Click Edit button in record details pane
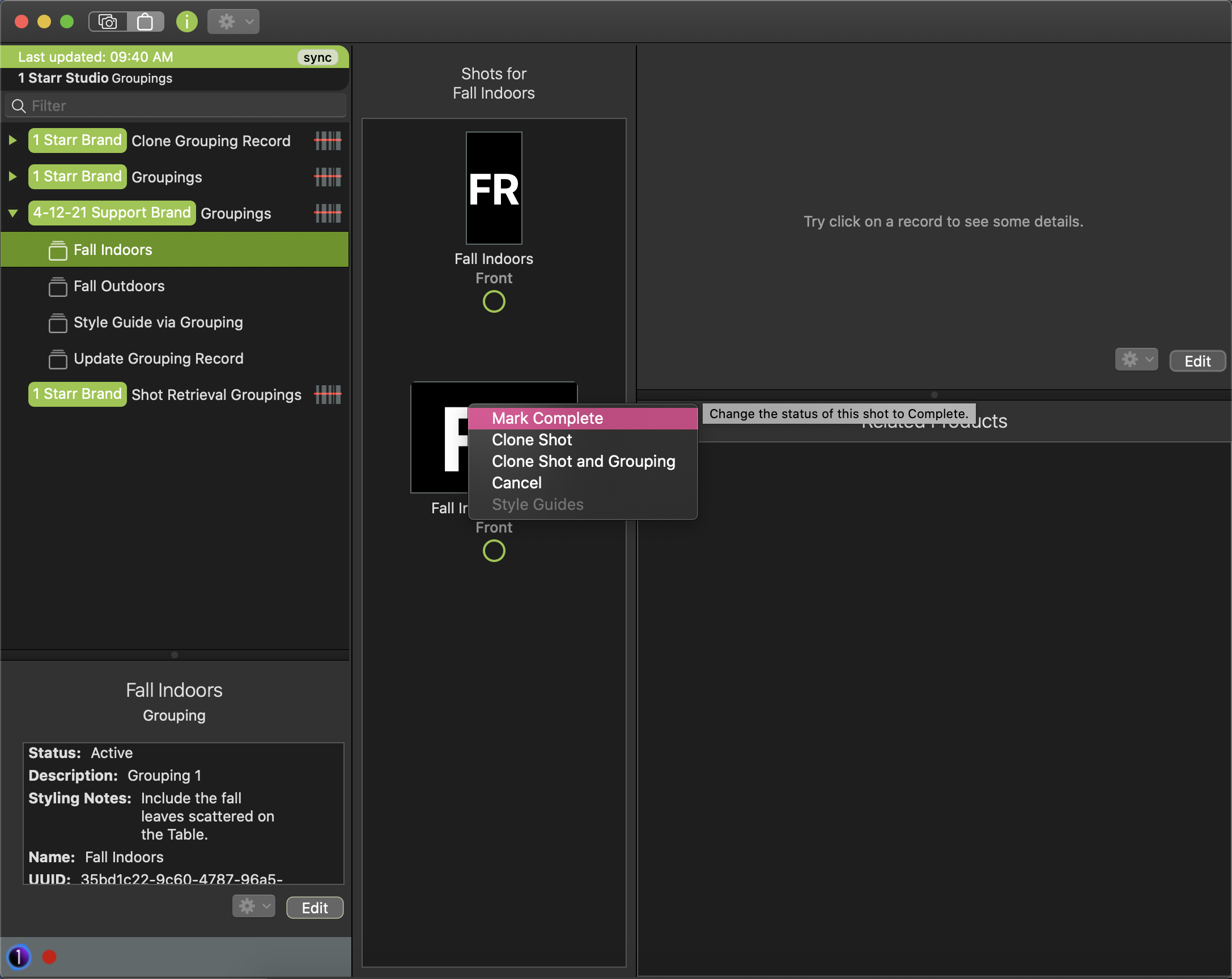This screenshot has width=1232, height=979. [x=1197, y=361]
